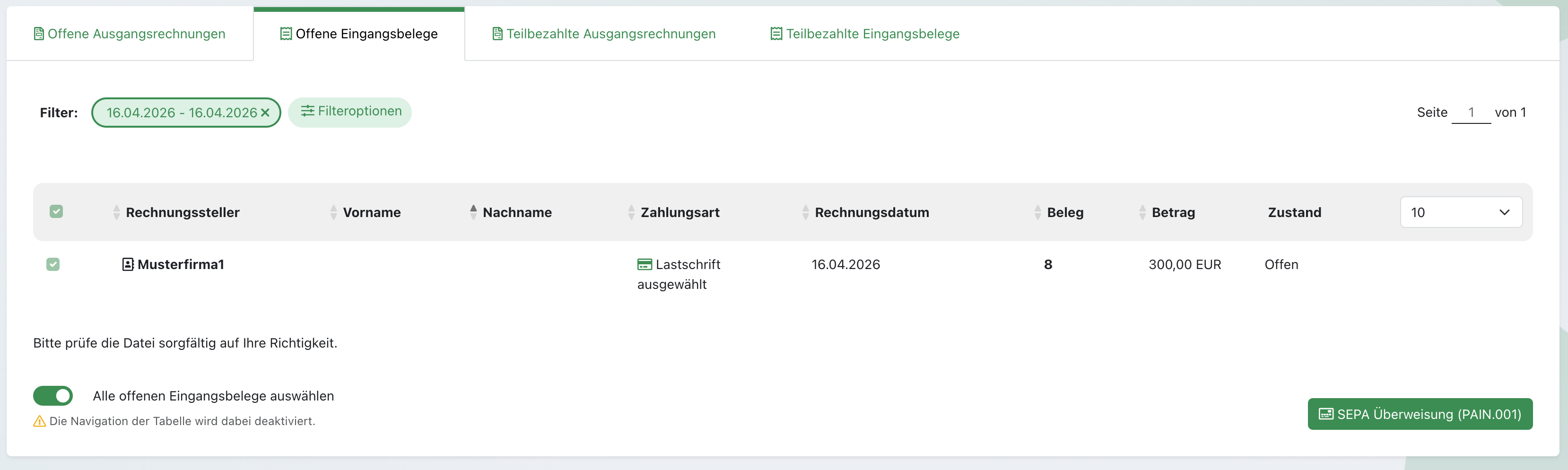
Task: Uncheck the Musterfirma1 row checkbox
Action: pyautogui.click(x=53, y=264)
